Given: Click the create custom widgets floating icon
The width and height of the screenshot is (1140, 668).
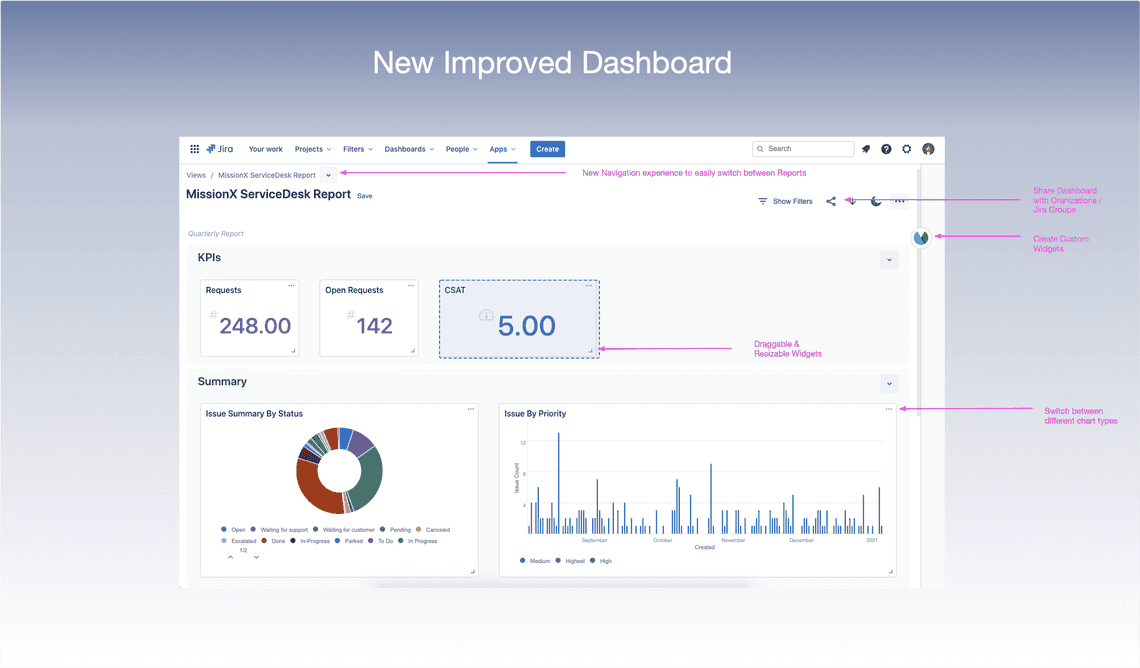Looking at the screenshot, I should pyautogui.click(x=919, y=238).
